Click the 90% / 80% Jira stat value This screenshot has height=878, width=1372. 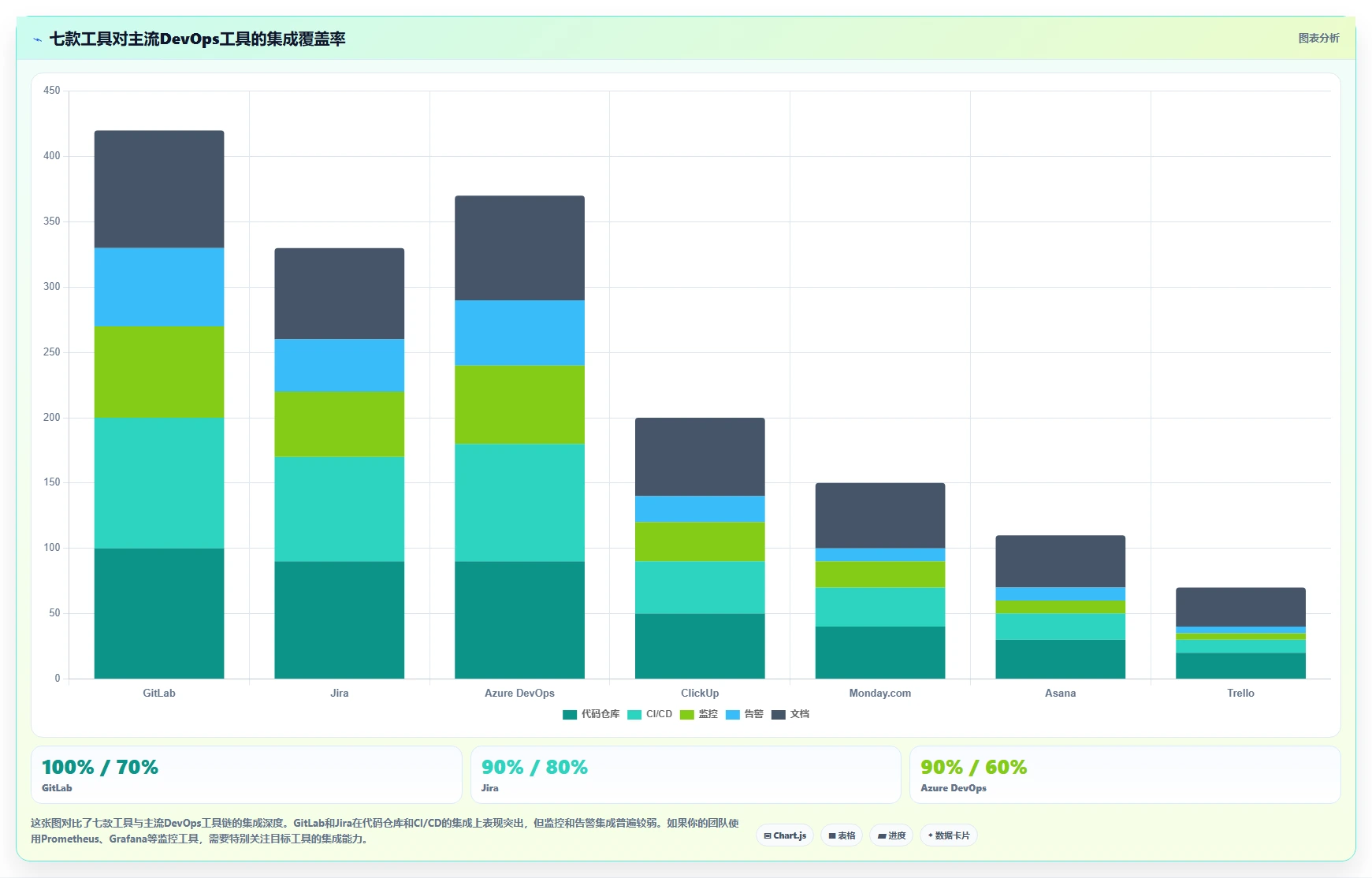[534, 768]
